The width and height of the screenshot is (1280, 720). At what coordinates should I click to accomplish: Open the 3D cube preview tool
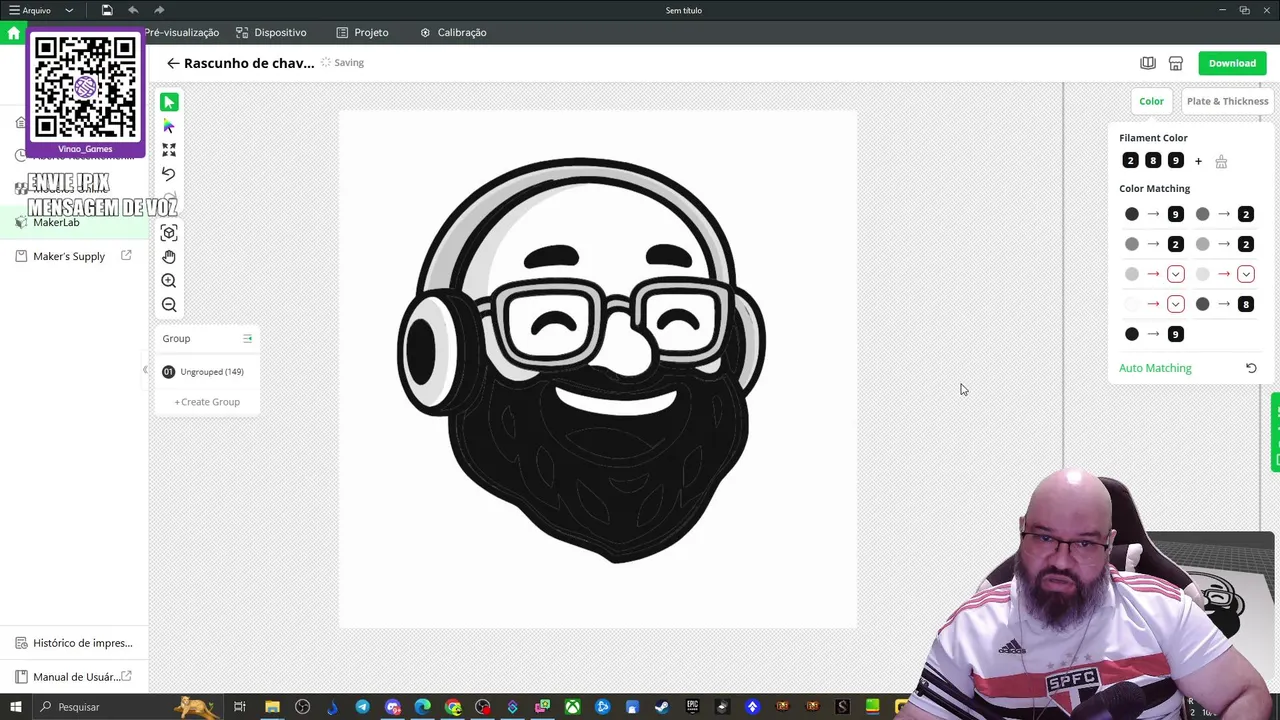coord(169,233)
